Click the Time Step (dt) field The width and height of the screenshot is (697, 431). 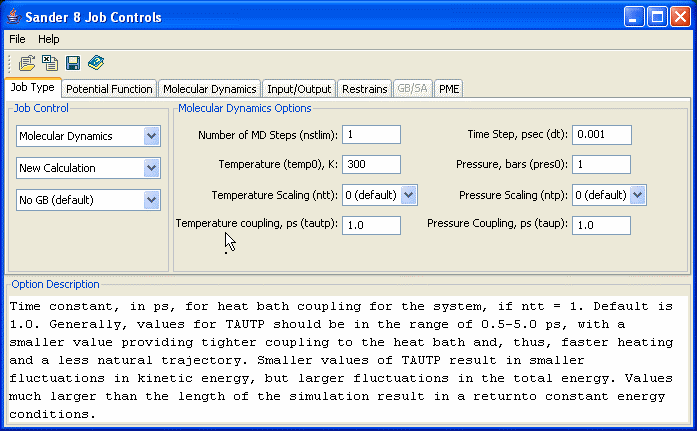pos(602,135)
